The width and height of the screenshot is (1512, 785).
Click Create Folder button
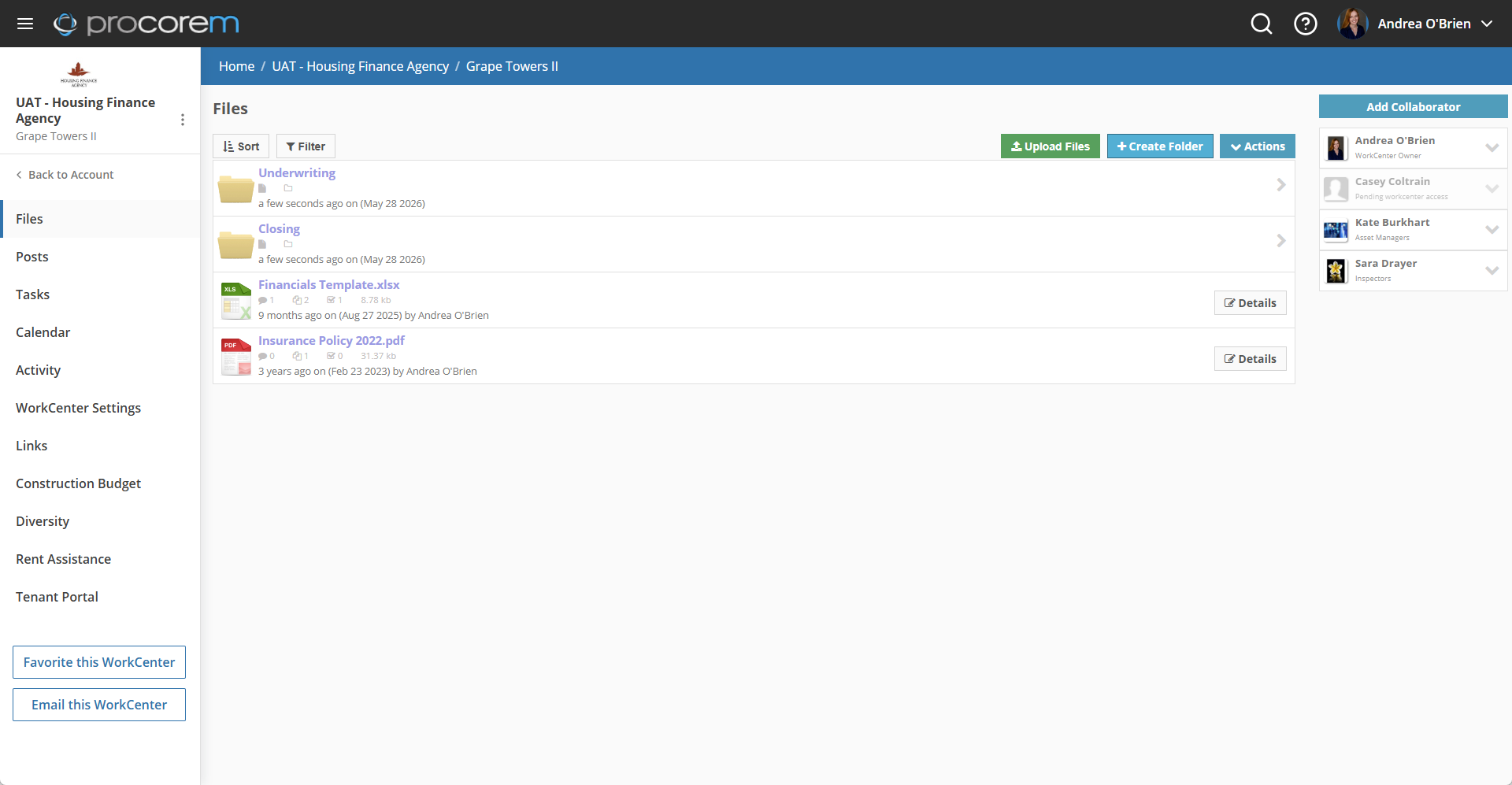click(1160, 146)
